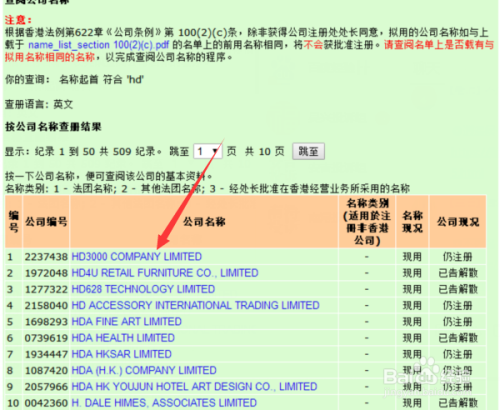
Task: Open HDA HKSAR LIMITED link
Action: click(122, 354)
